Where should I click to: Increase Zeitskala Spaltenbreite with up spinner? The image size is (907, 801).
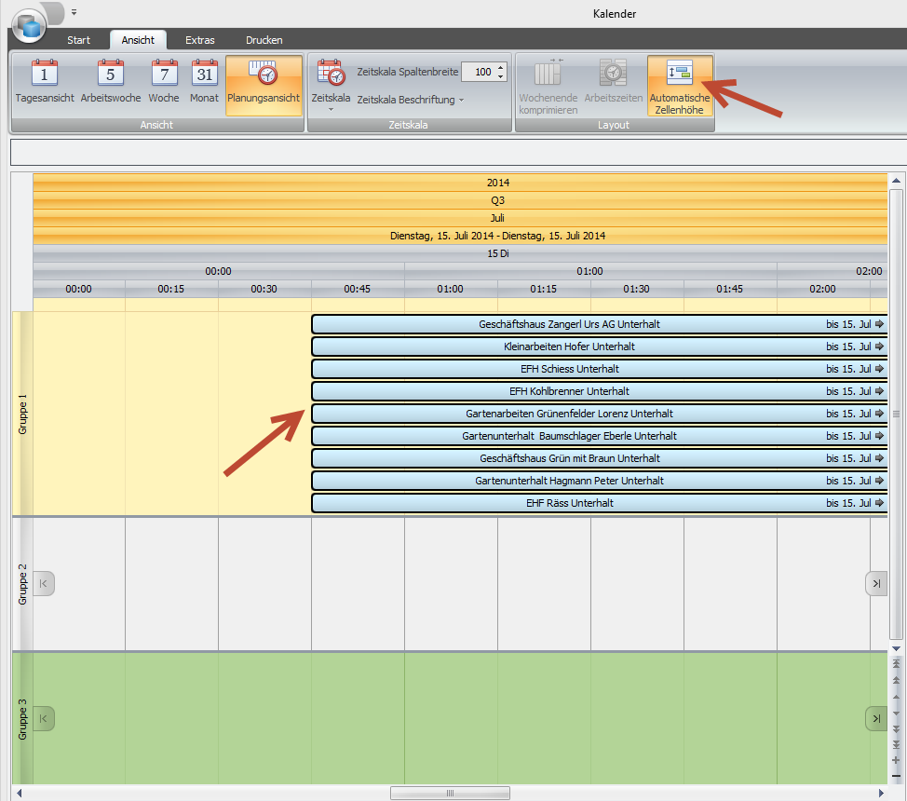(x=501, y=67)
